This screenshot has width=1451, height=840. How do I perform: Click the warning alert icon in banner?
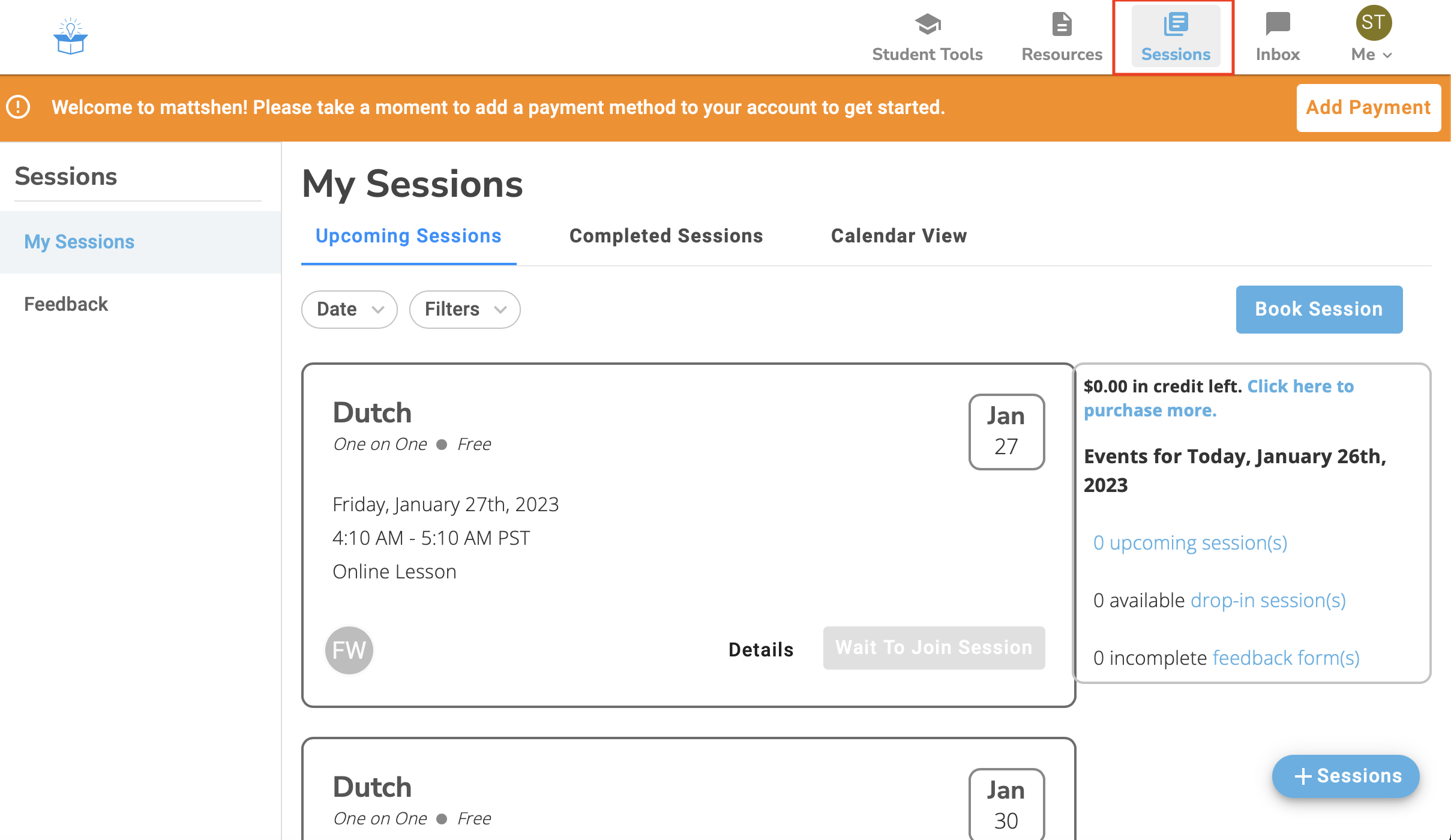[x=18, y=107]
